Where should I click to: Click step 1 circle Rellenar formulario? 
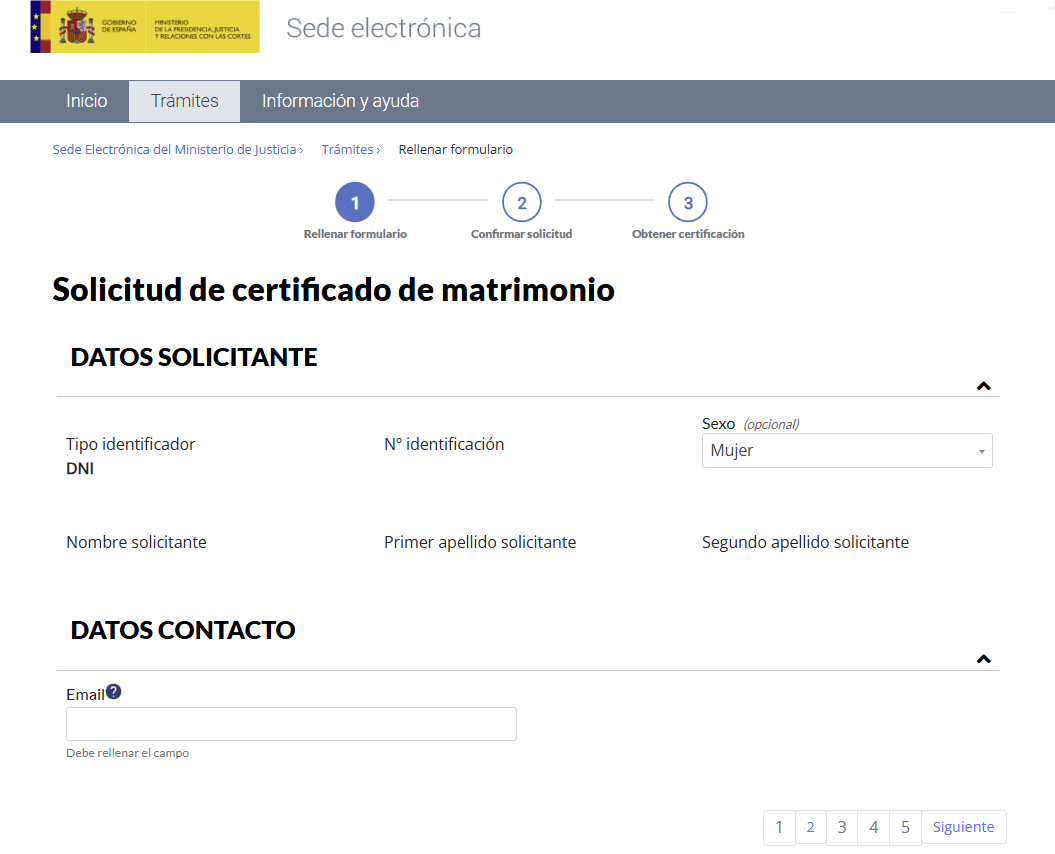(355, 201)
